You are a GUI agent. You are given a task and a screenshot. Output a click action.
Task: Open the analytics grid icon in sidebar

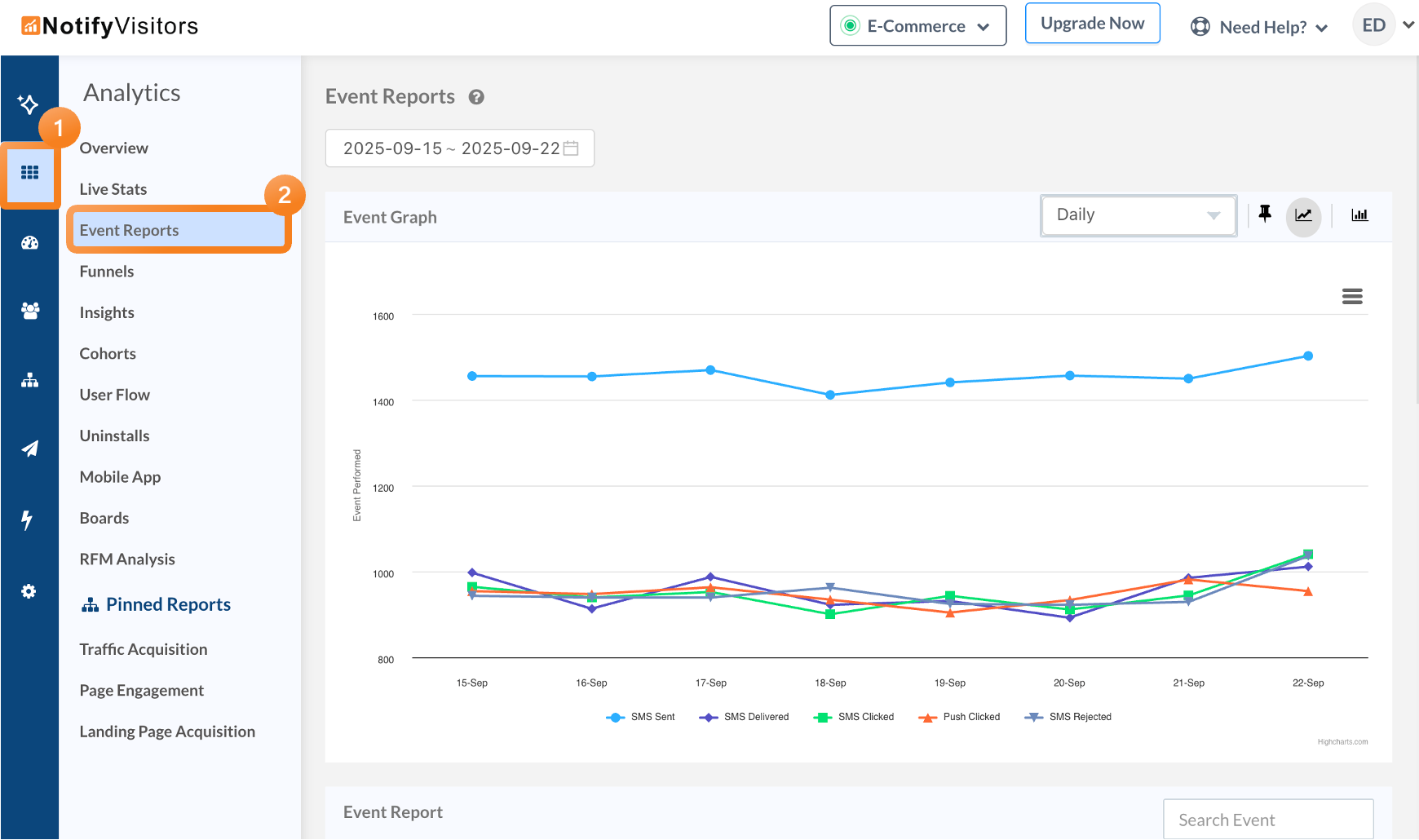coord(30,173)
